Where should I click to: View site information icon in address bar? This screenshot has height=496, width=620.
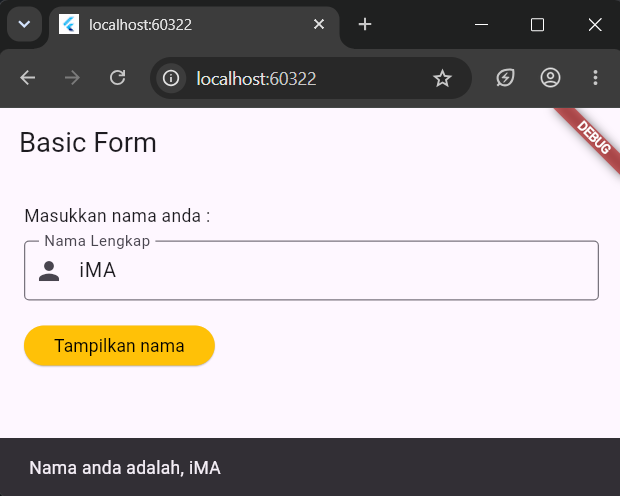171,78
